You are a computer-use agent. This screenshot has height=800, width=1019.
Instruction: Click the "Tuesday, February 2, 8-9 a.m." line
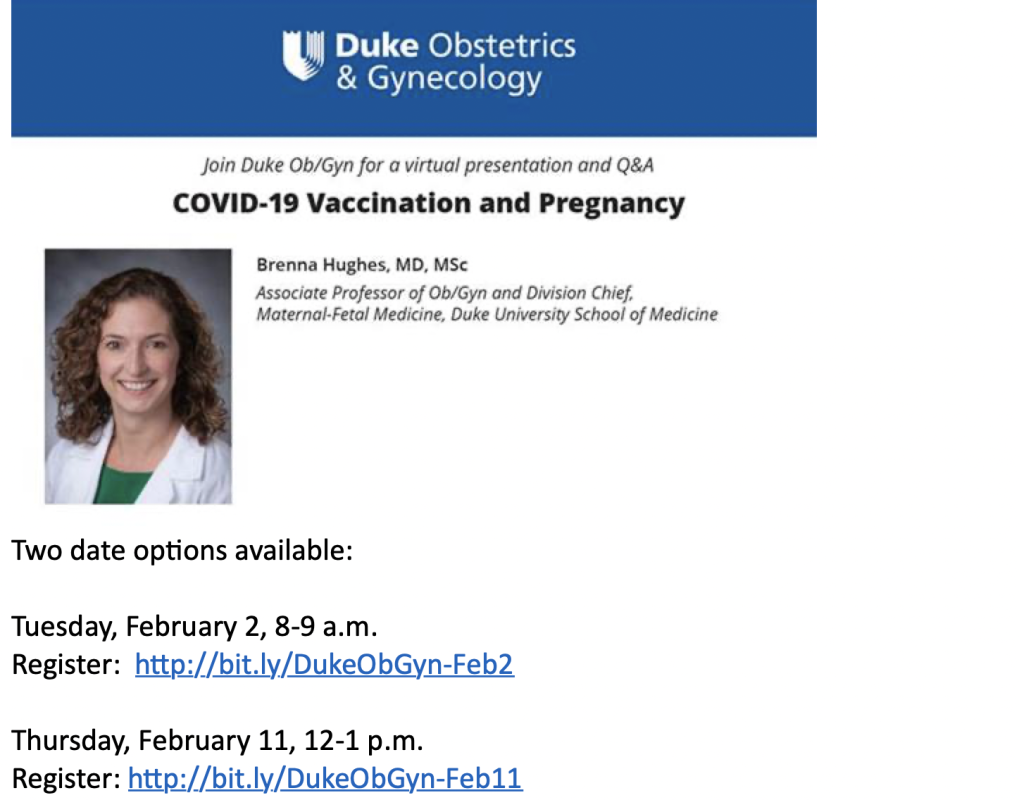coord(195,627)
